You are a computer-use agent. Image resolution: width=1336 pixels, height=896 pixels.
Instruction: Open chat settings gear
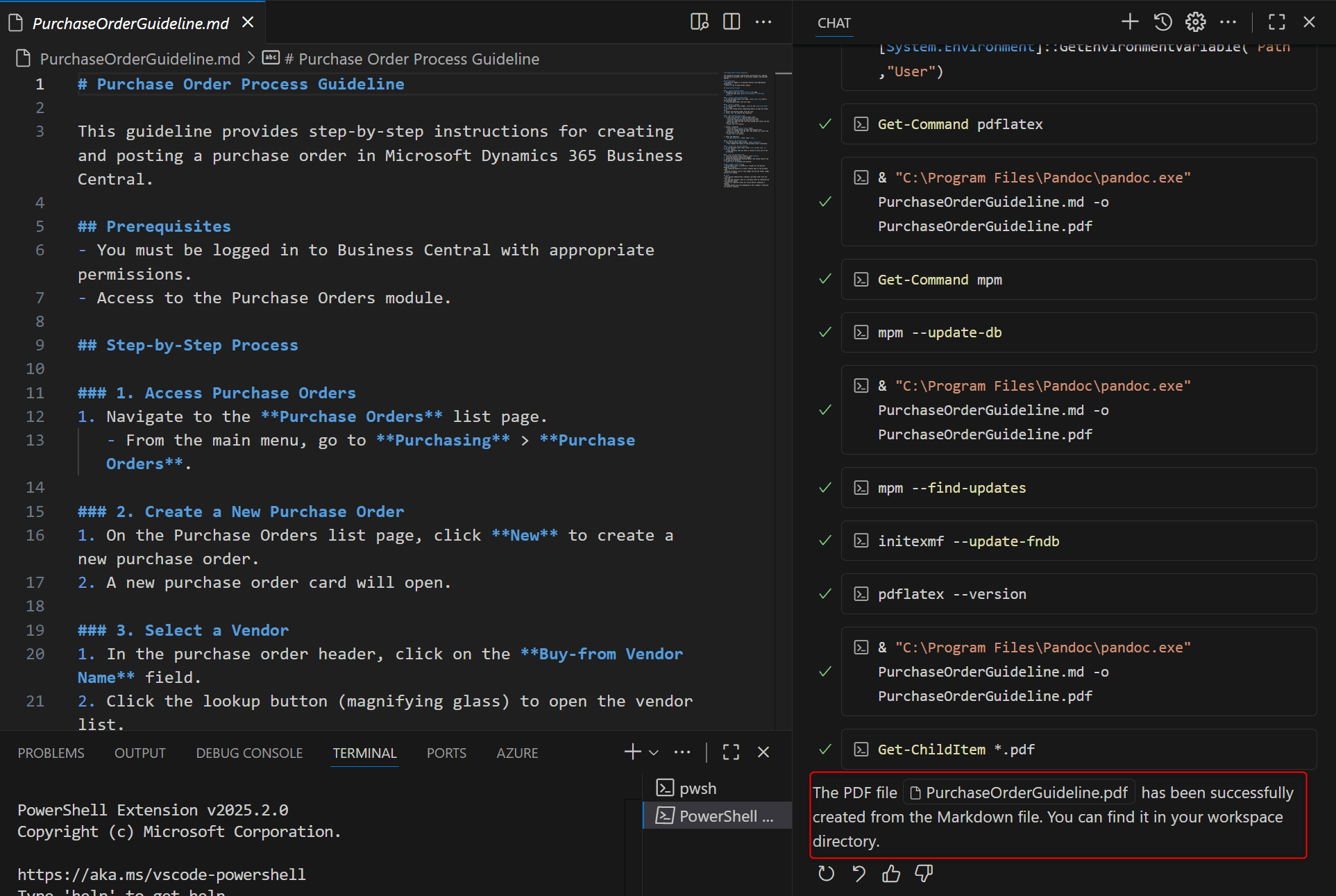point(1195,22)
